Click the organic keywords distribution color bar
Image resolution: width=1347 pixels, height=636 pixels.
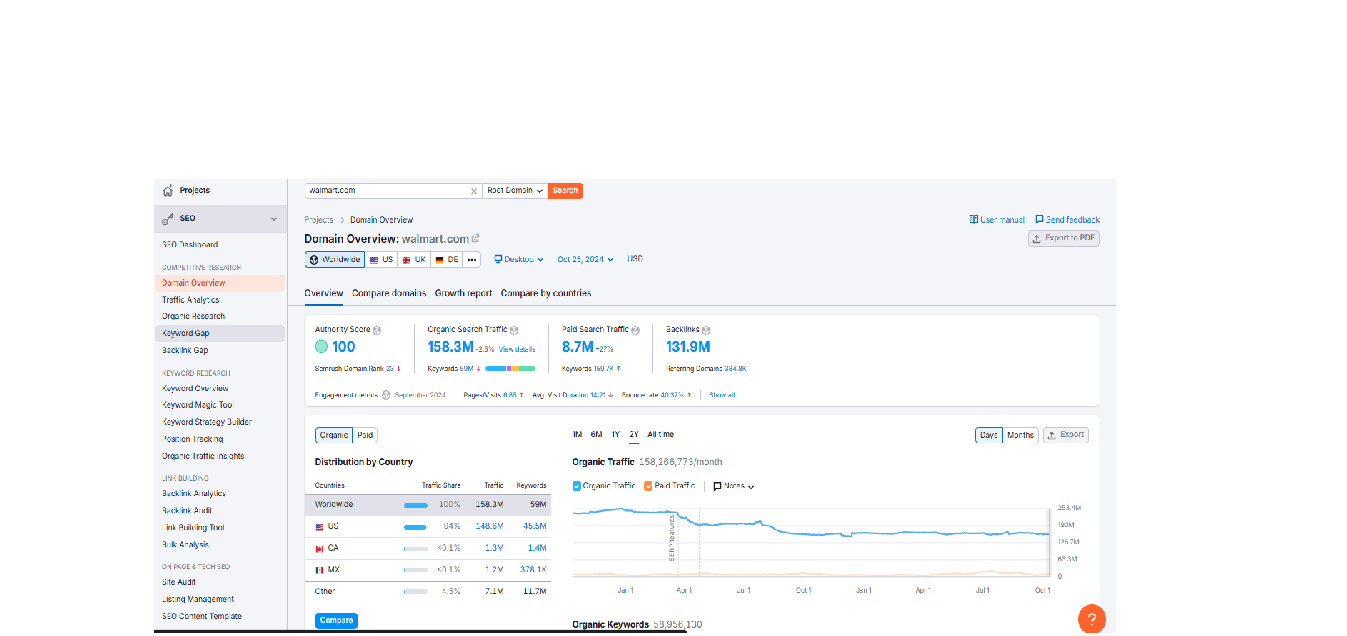[x=510, y=368]
